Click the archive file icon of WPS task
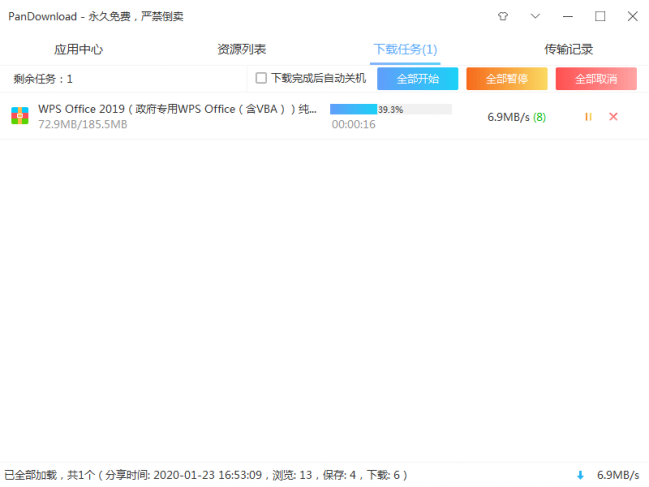This screenshot has height=487, width=649. tap(19, 116)
